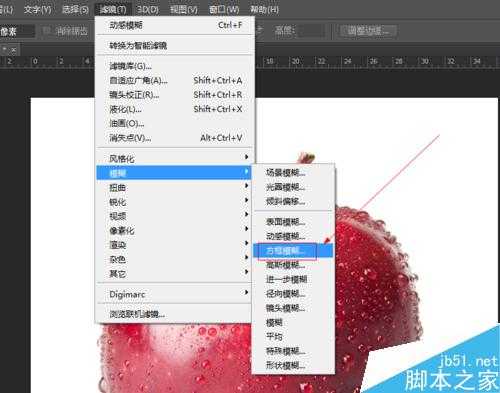Choose 转换为智能滤镜
The height and width of the screenshot is (393, 500).
click(x=175, y=45)
